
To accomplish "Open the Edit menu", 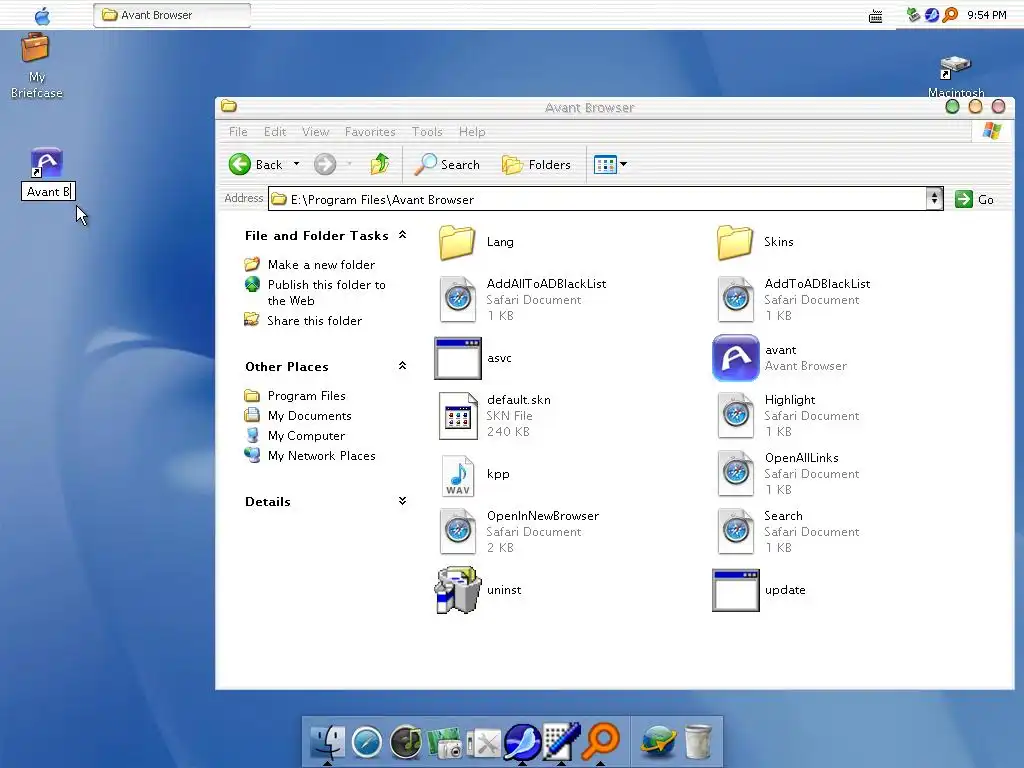I will point(275,132).
